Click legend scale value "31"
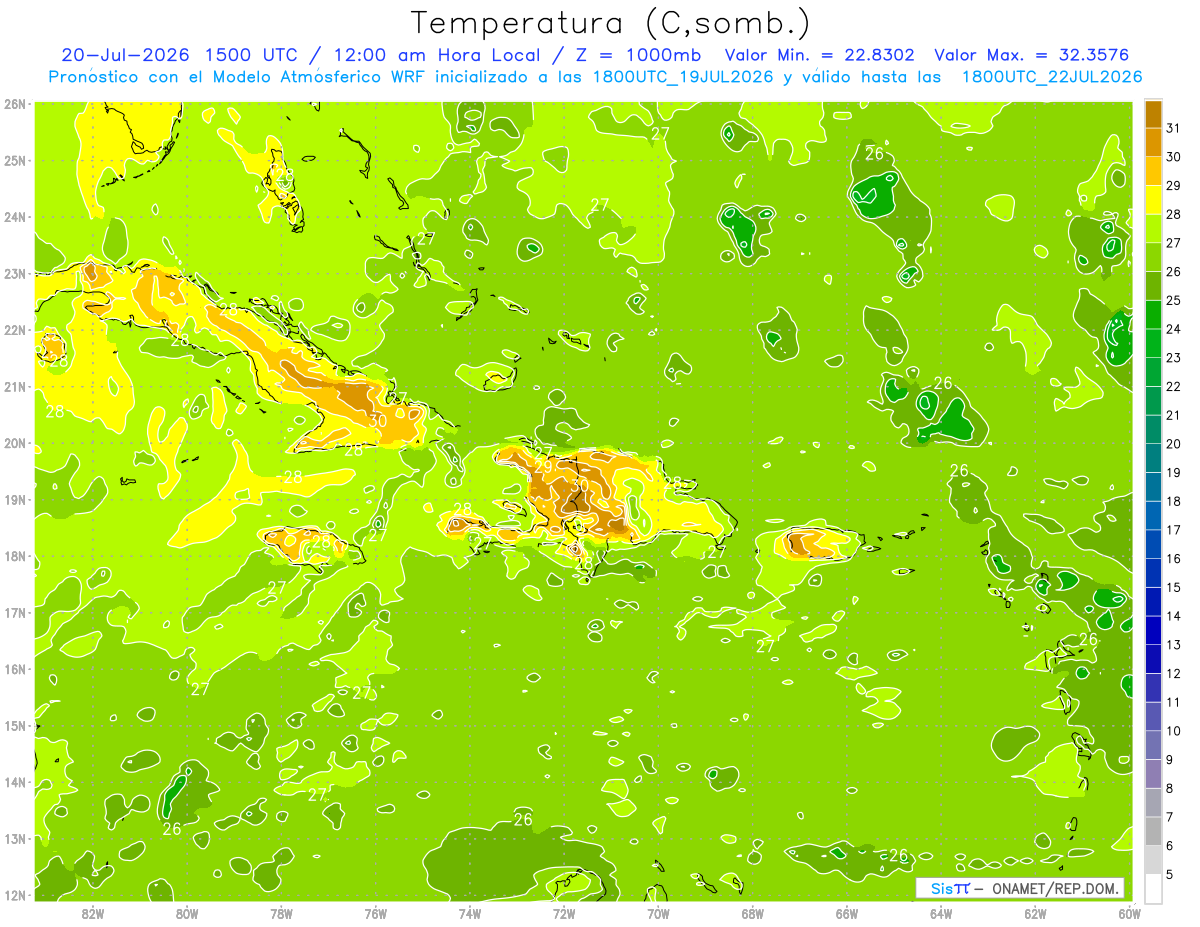This screenshot has width=1200, height=927. [x=1173, y=128]
